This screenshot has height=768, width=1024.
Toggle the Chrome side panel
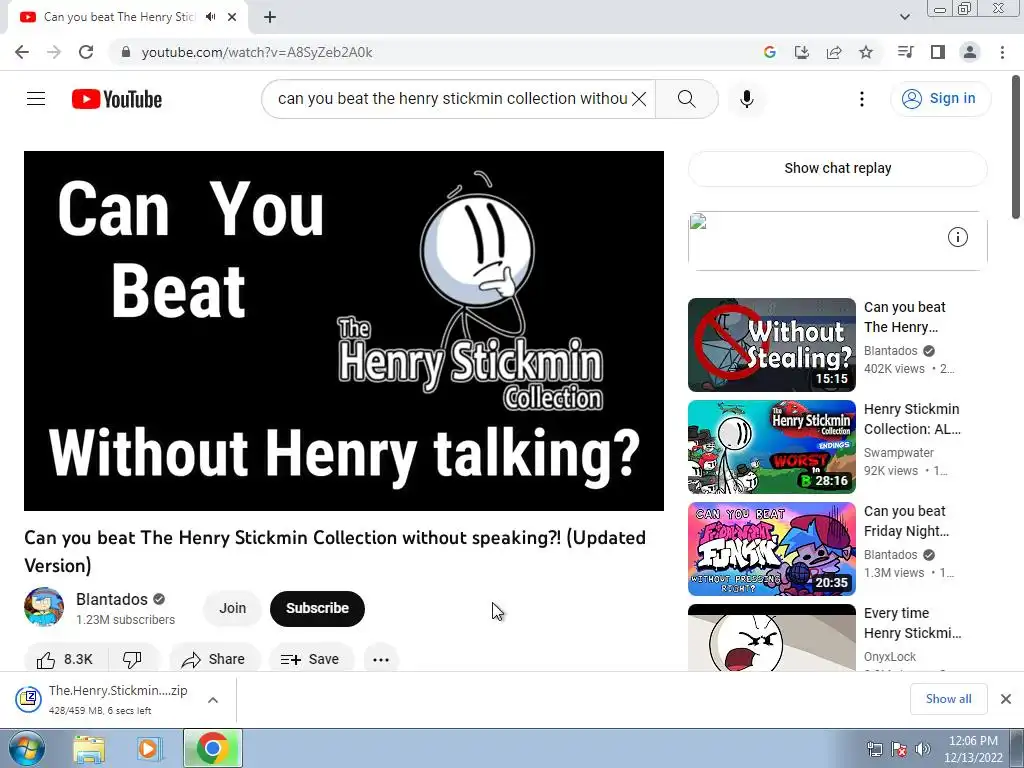[938, 52]
